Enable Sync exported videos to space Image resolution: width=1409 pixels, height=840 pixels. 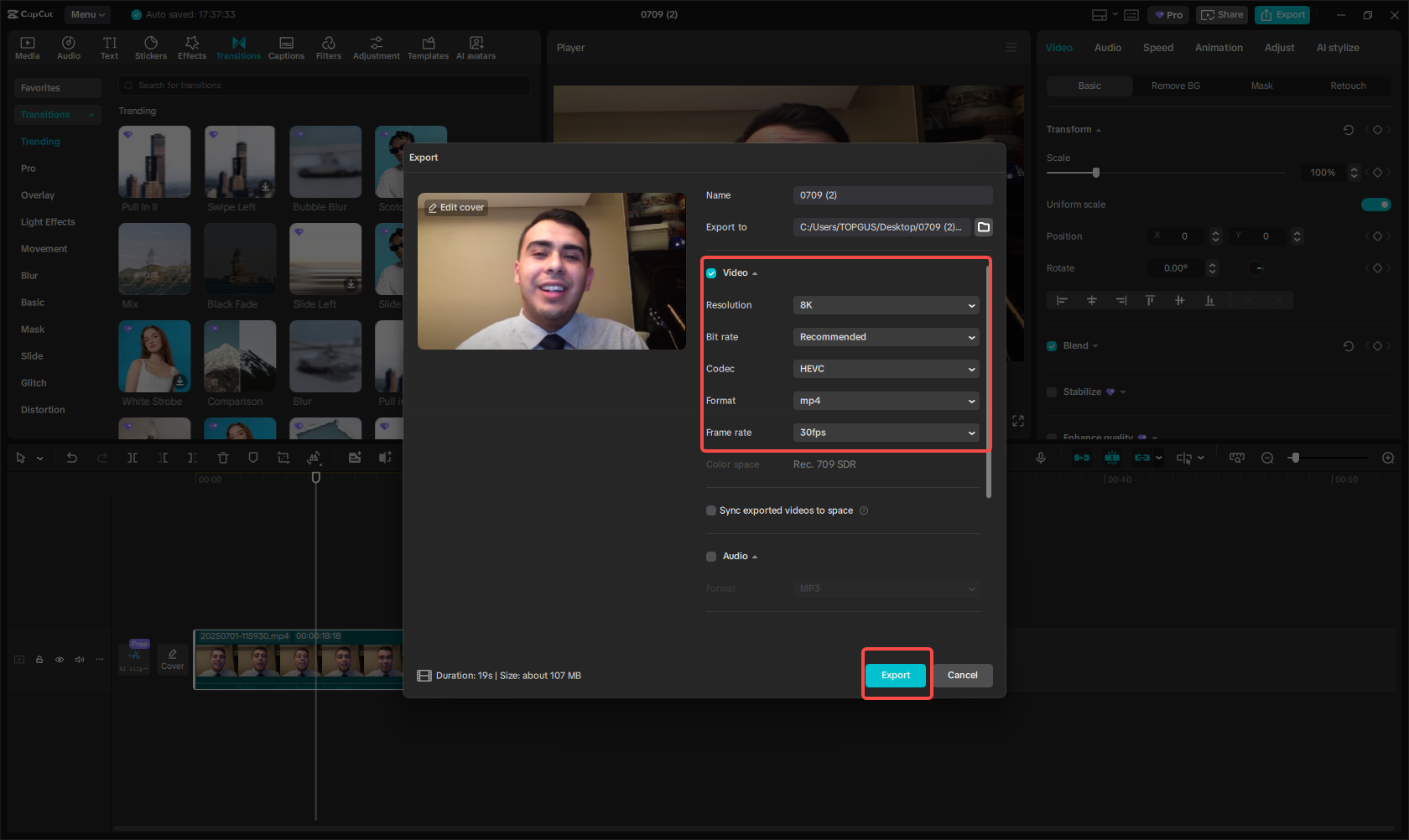[710, 510]
